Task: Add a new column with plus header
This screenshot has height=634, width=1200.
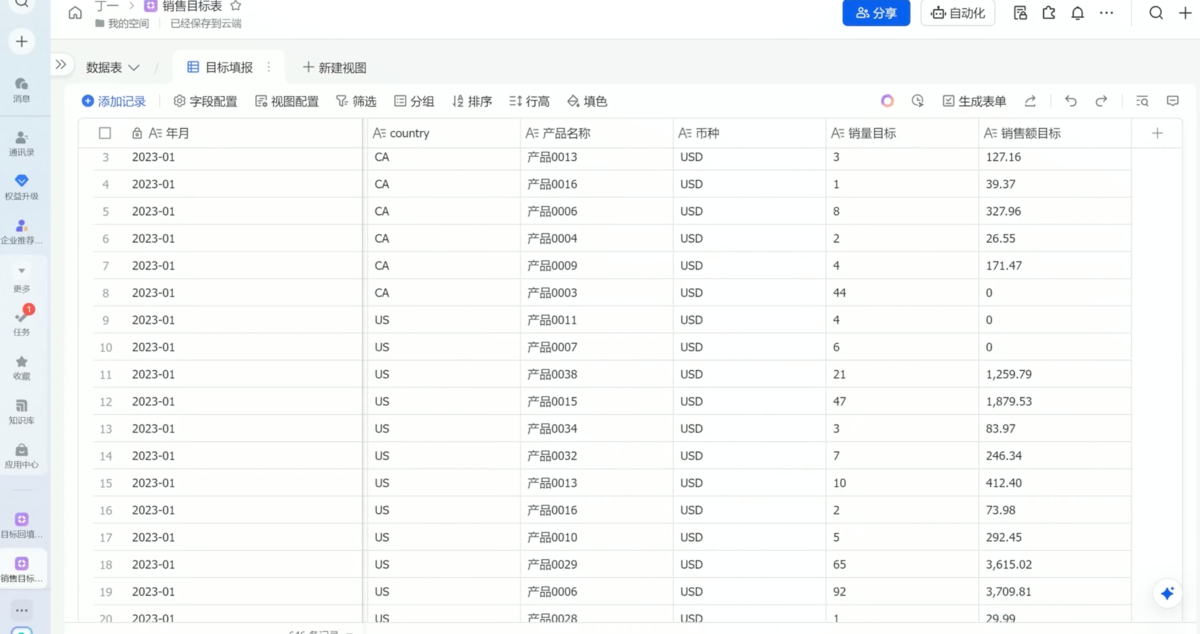Action: (x=1157, y=133)
